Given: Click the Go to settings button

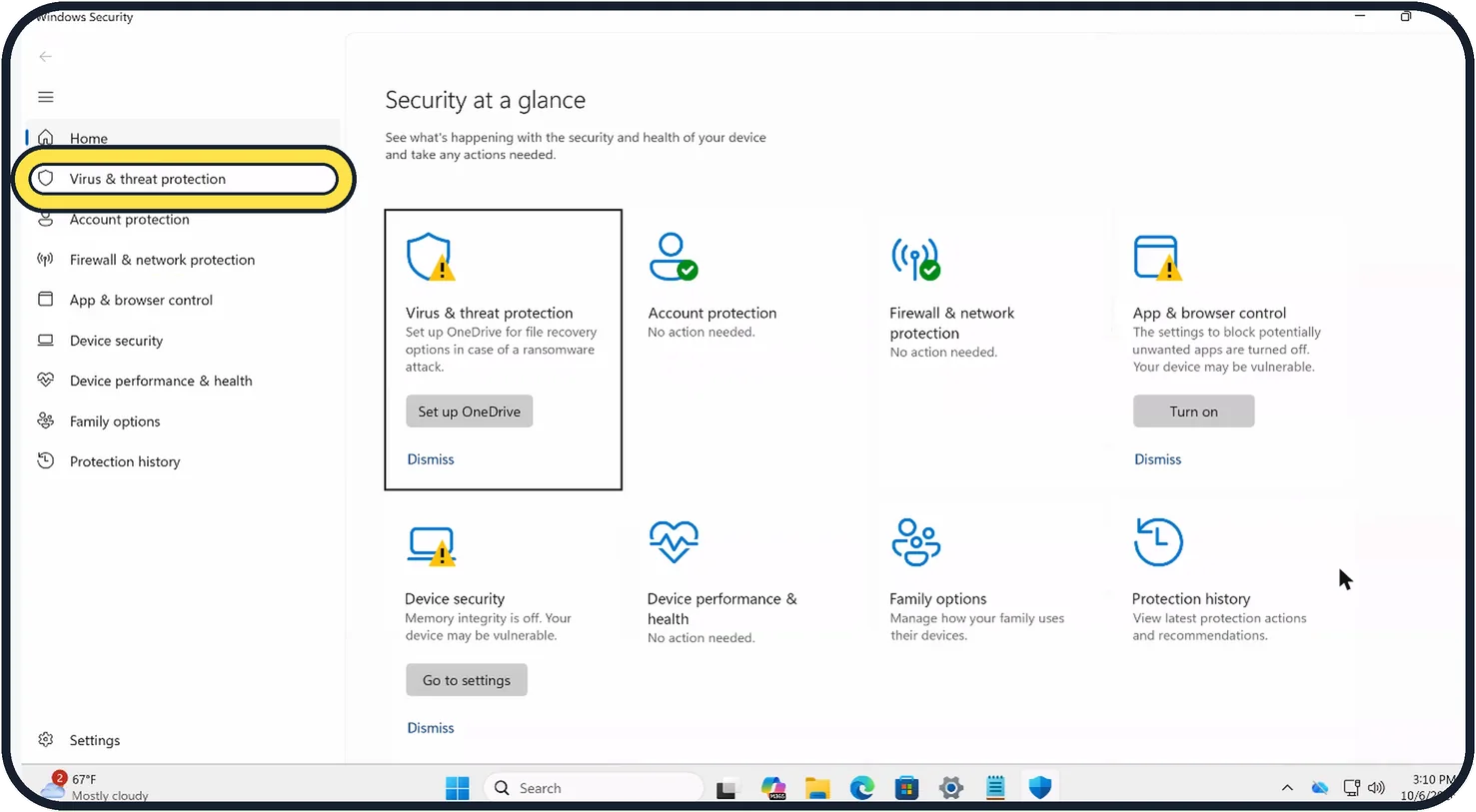Looking at the screenshot, I should (x=466, y=680).
